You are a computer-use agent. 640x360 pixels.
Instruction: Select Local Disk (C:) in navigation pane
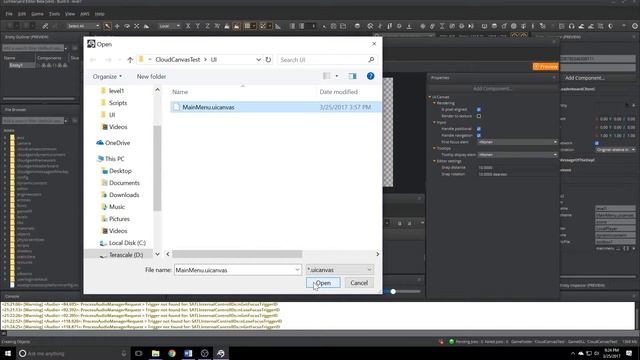(x=127, y=243)
